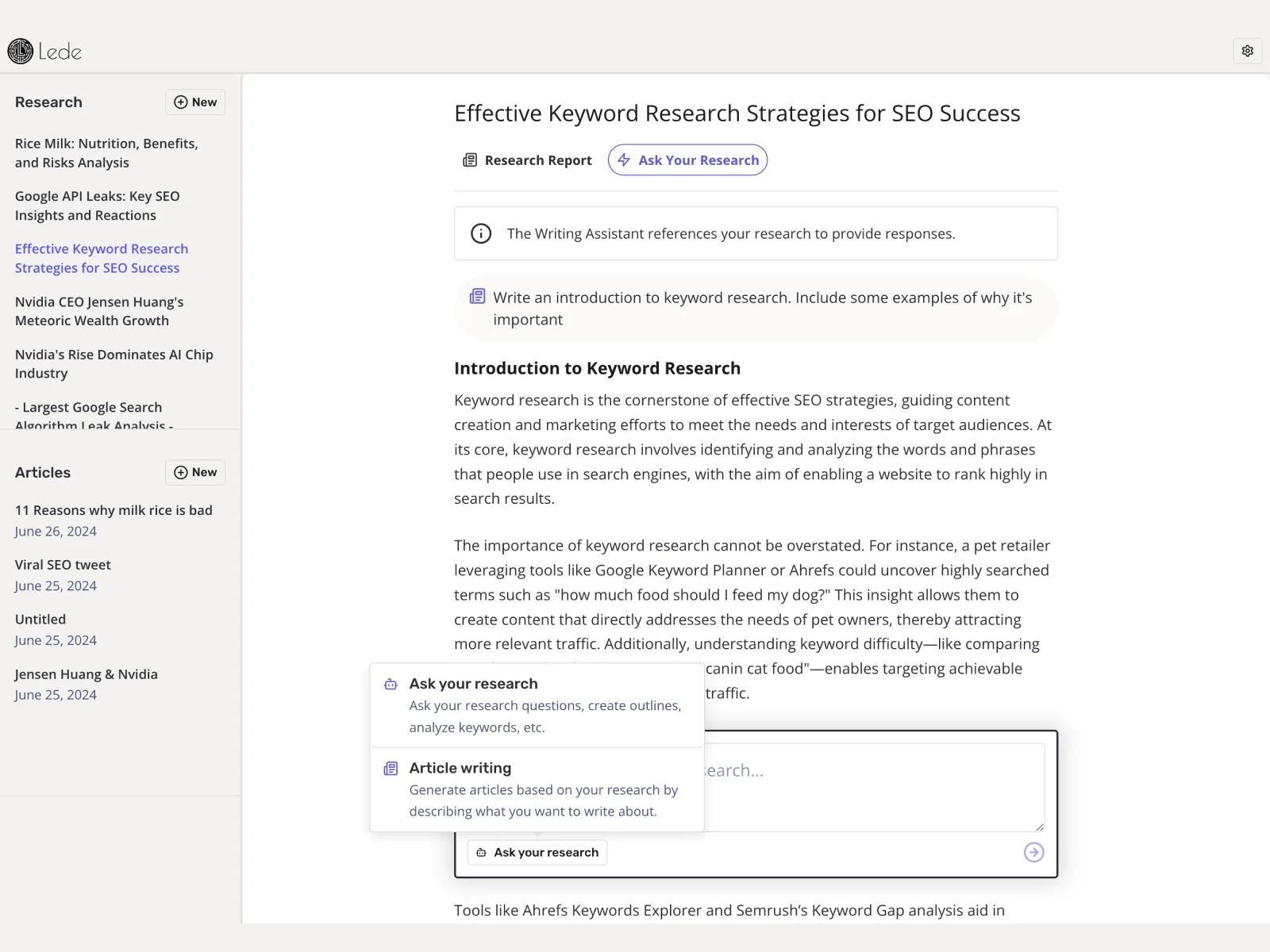This screenshot has width=1270, height=952.
Task: Click lightning icon in Ask Your Research
Action: 624,159
